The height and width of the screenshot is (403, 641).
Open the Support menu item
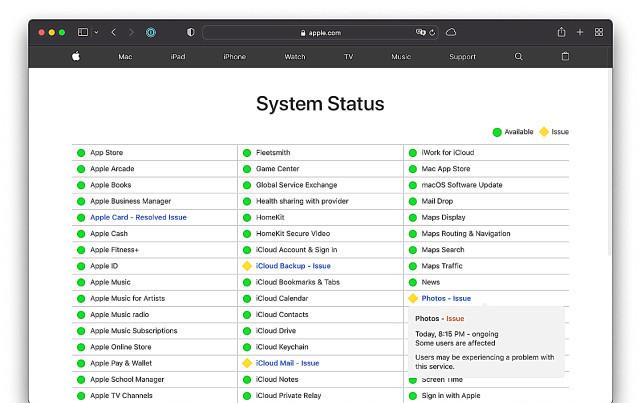pos(462,57)
